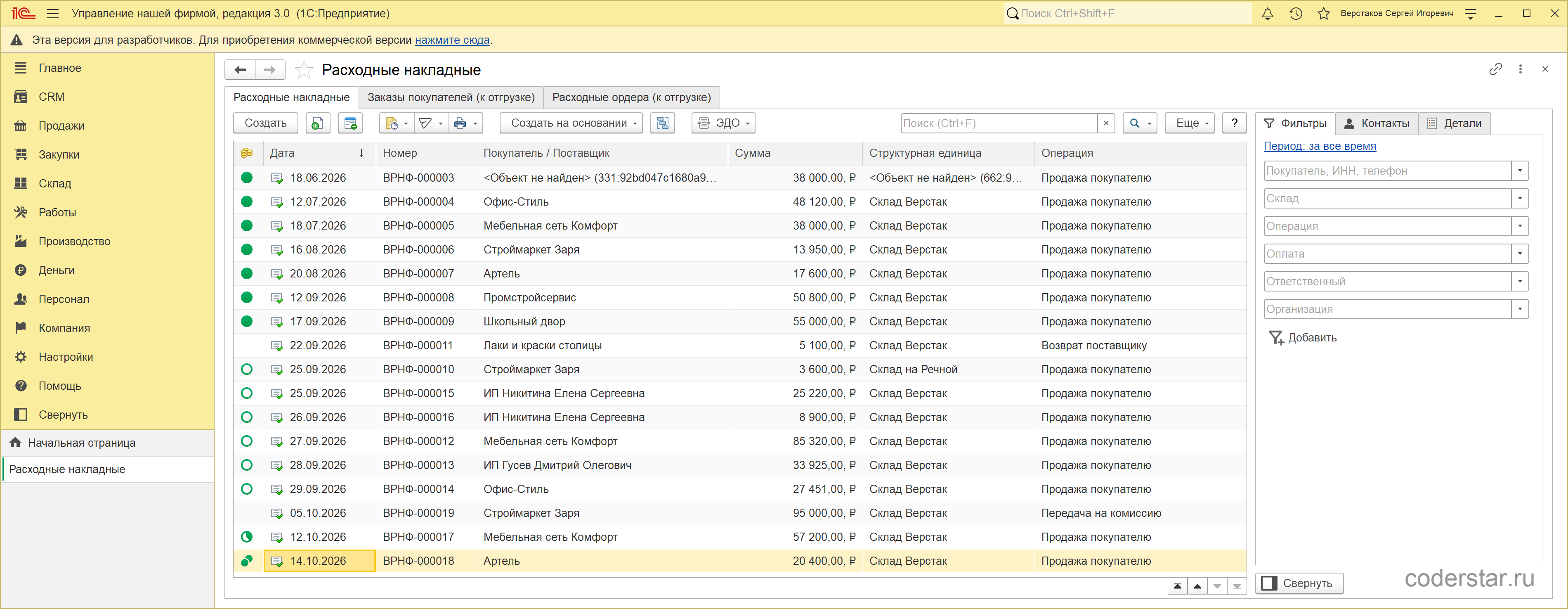Click the Сумма column header
Screen dimensions: 1568x609
pos(795,154)
